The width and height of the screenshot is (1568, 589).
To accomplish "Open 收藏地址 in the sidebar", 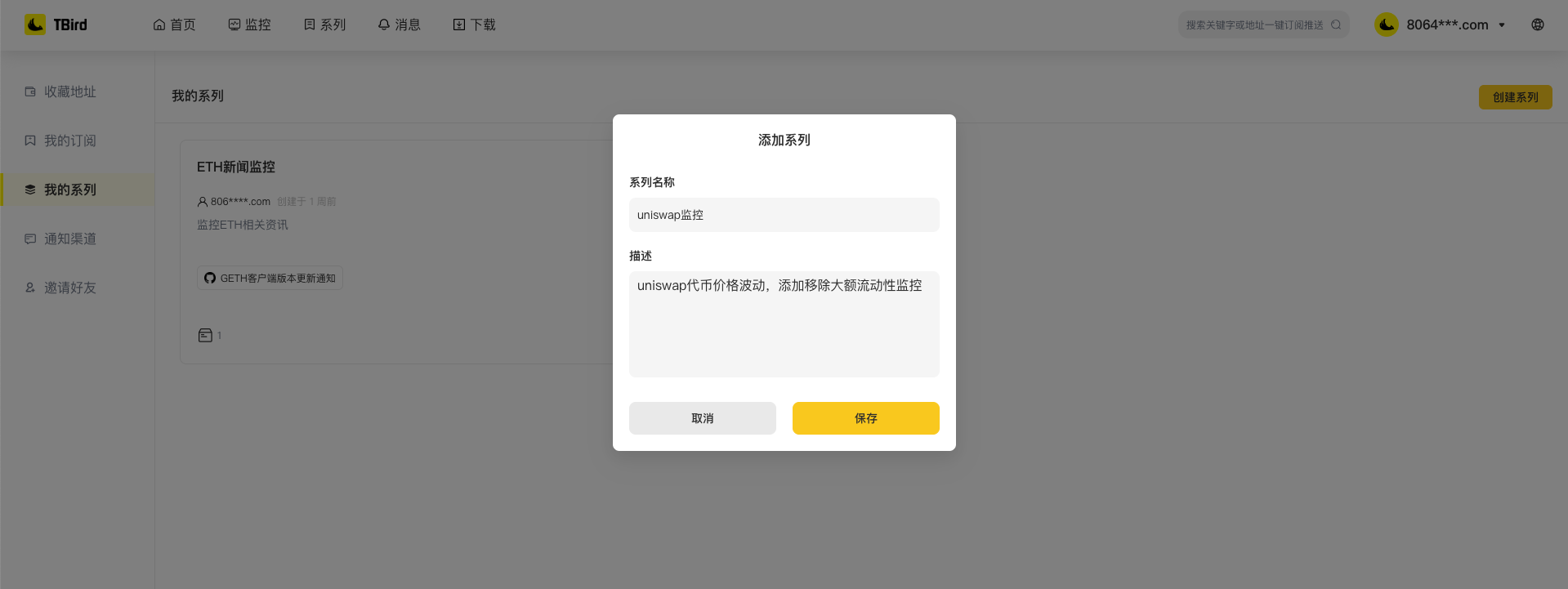I will pos(69,91).
